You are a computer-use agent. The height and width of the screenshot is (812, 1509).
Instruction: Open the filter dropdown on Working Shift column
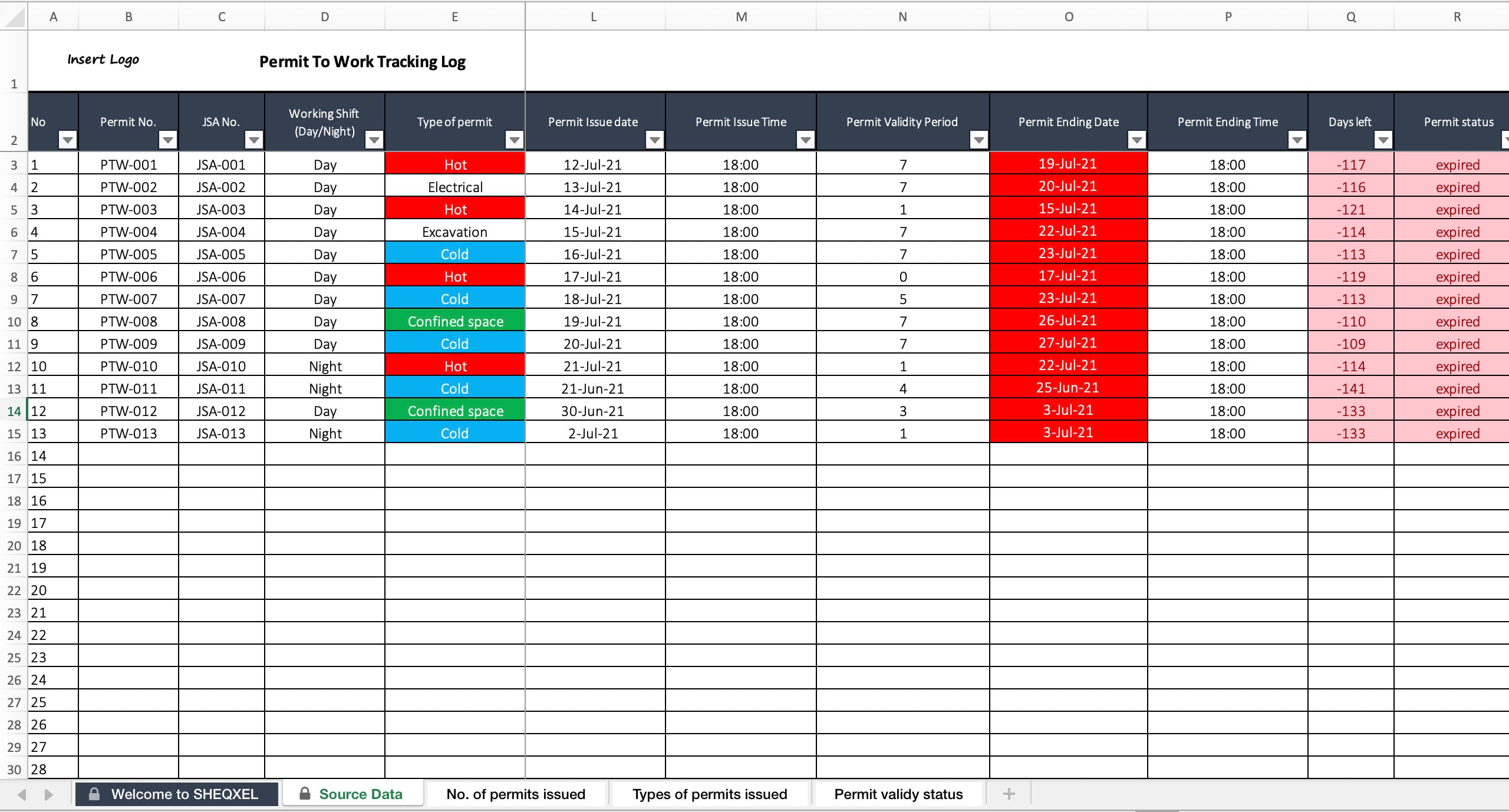point(373,141)
